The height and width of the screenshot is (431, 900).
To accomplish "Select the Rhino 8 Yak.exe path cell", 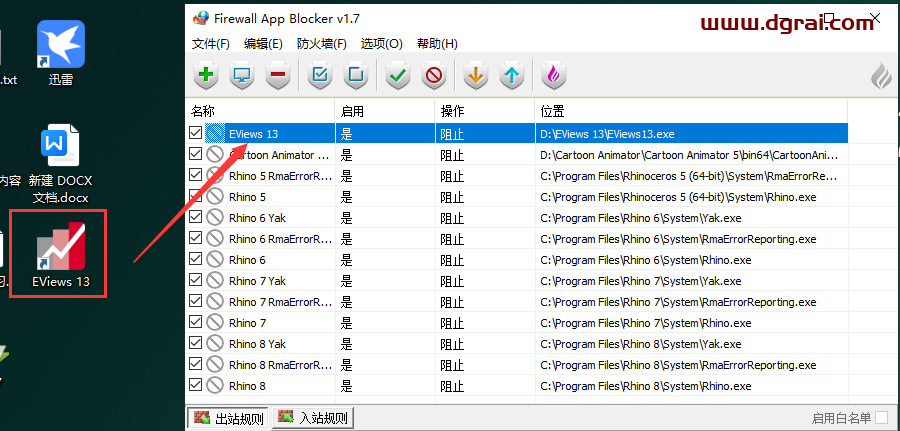I will point(641,344).
